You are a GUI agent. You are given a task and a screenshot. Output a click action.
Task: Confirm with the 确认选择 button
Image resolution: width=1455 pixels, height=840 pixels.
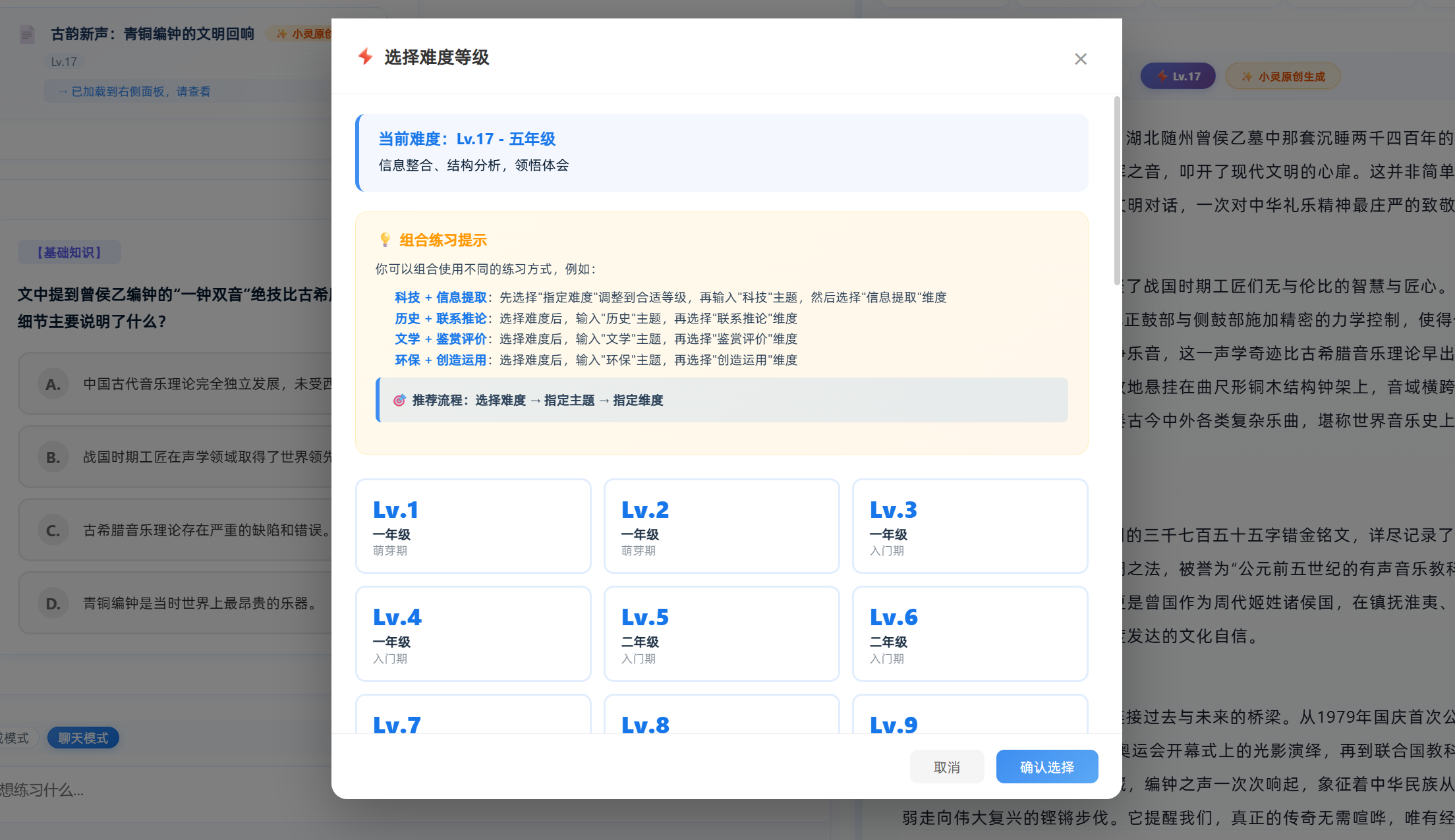(1047, 767)
